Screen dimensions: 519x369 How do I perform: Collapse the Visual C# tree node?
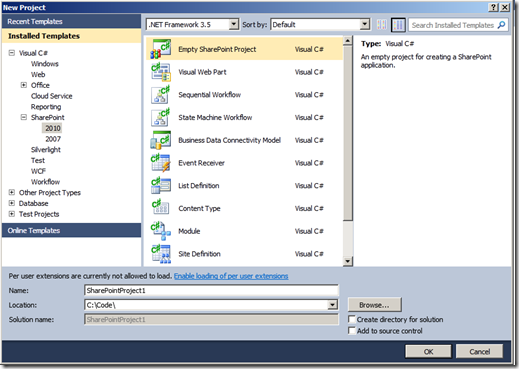tap(12, 53)
